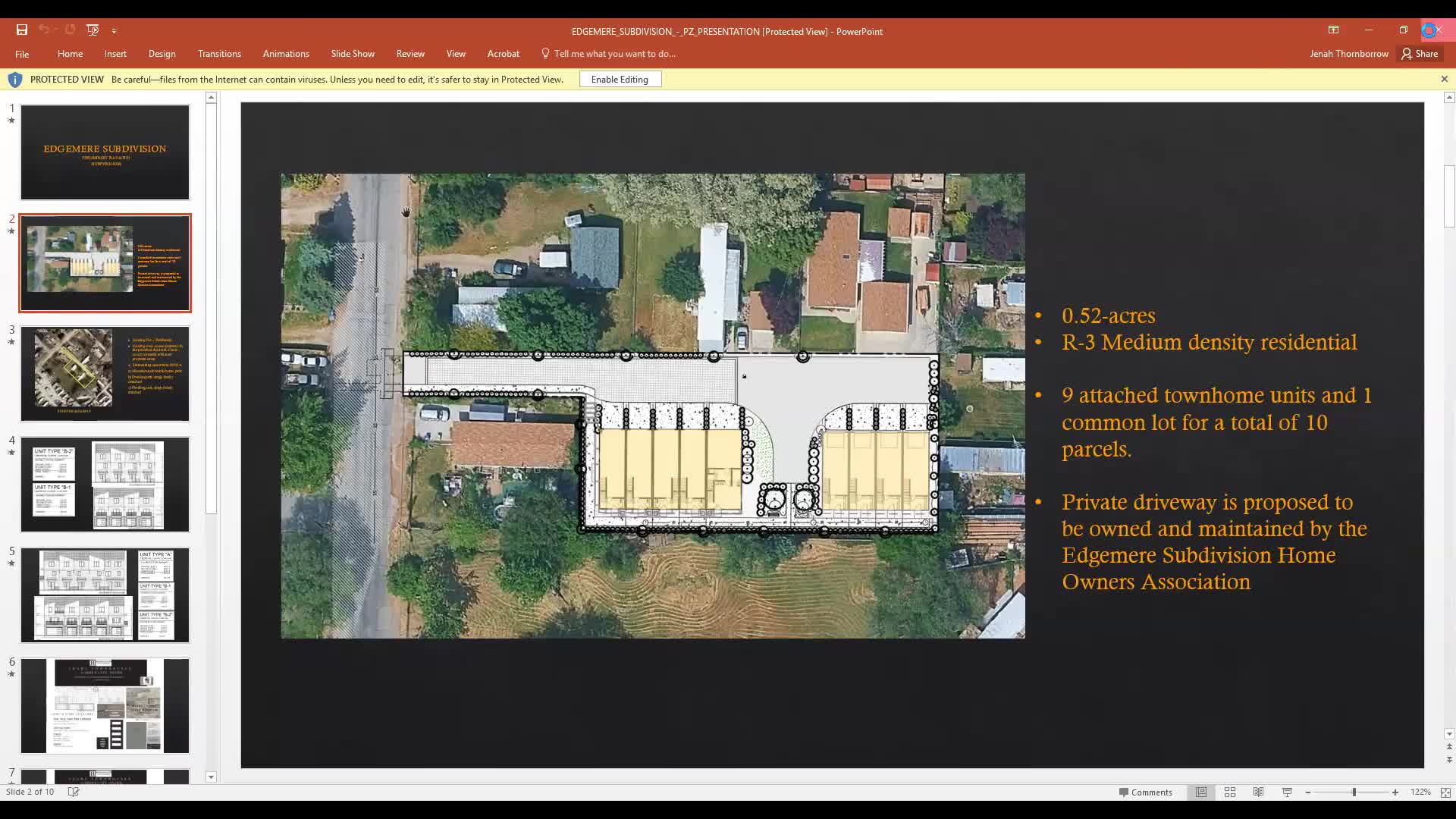
Task: Switch to Slide Sorter view
Action: tap(1230, 792)
